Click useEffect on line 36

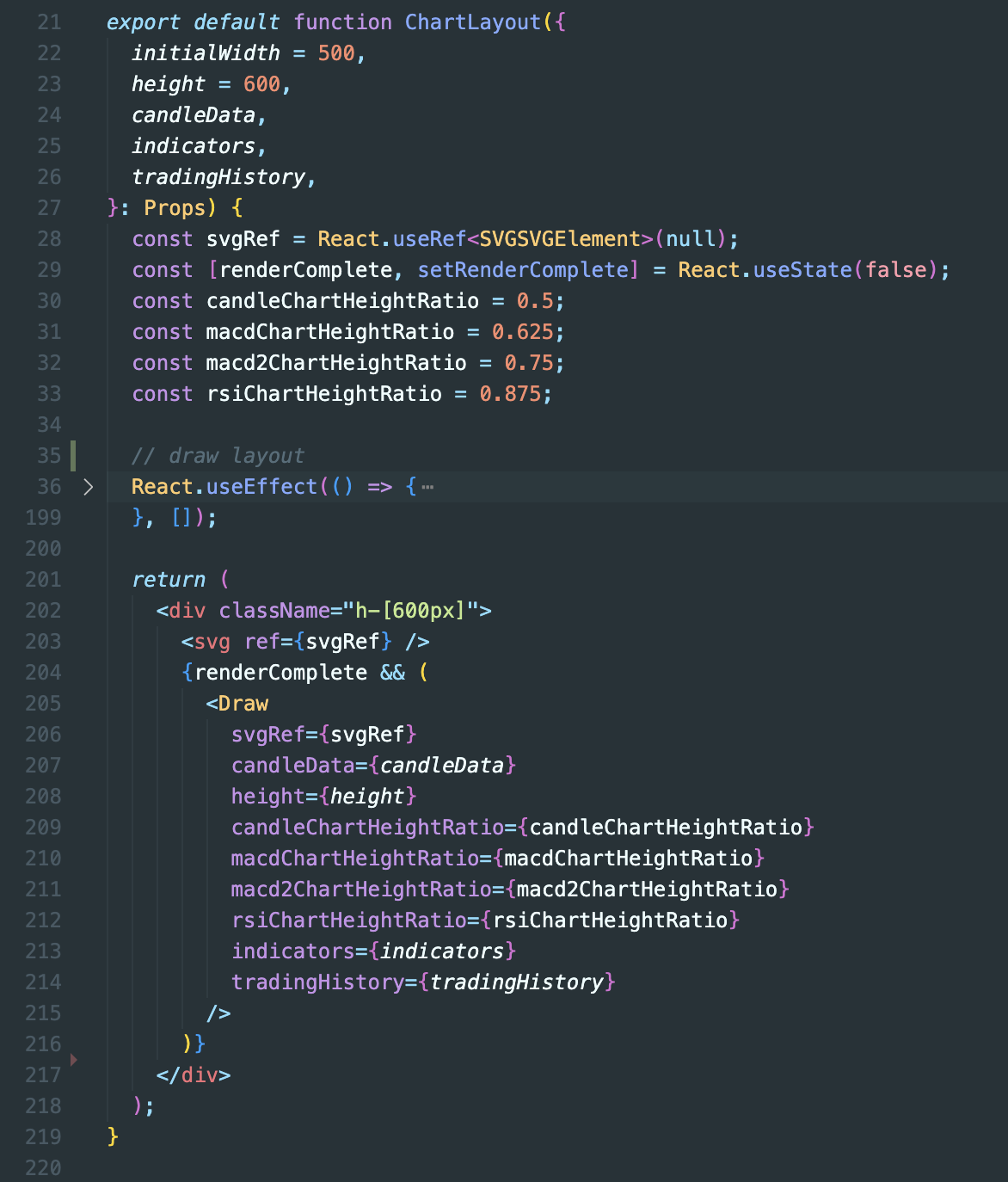pyautogui.click(x=261, y=487)
